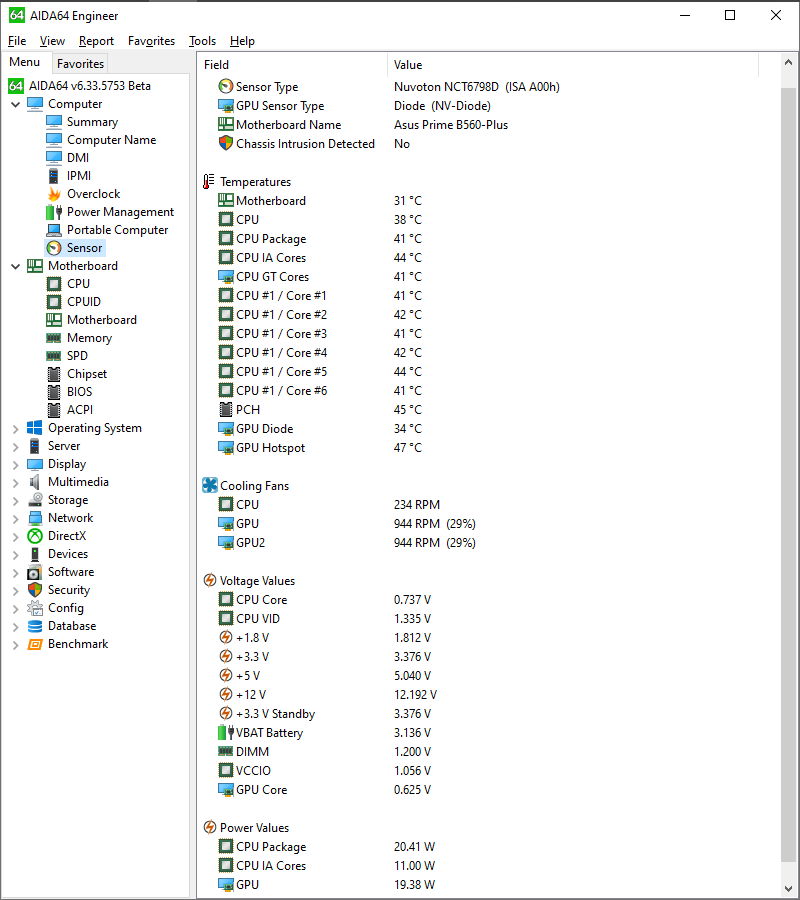Viewport: 800px width, 900px height.
Task: Open the View menu
Action: tap(52, 41)
